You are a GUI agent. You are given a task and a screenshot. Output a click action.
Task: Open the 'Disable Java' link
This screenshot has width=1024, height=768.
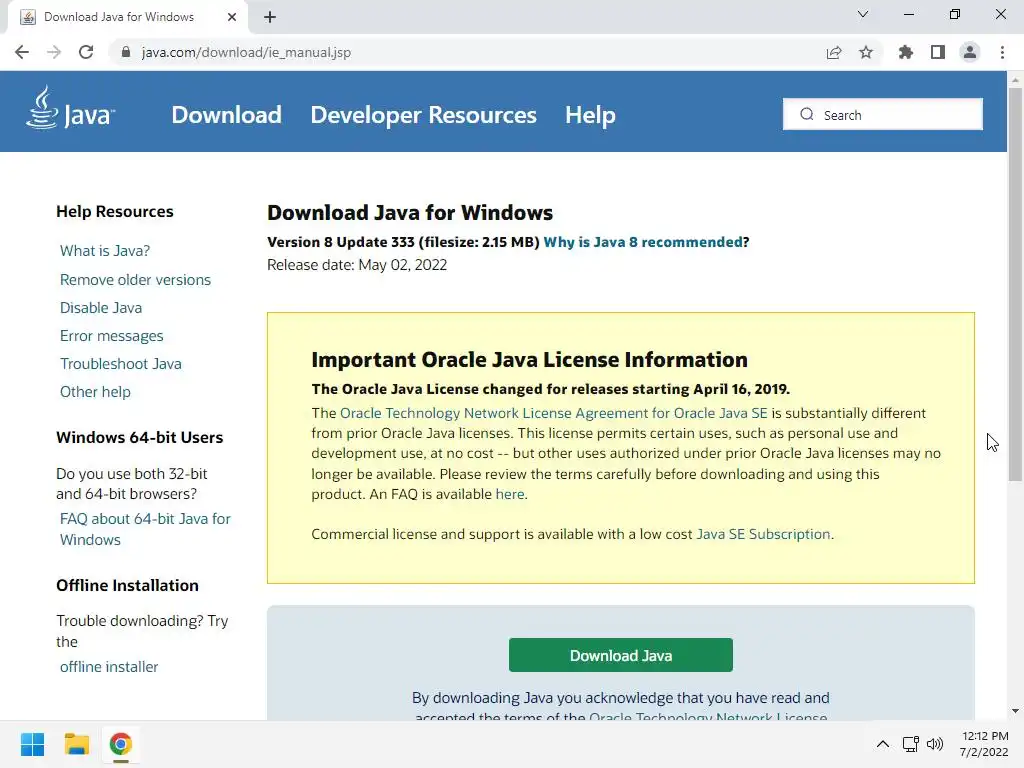click(x=101, y=308)
